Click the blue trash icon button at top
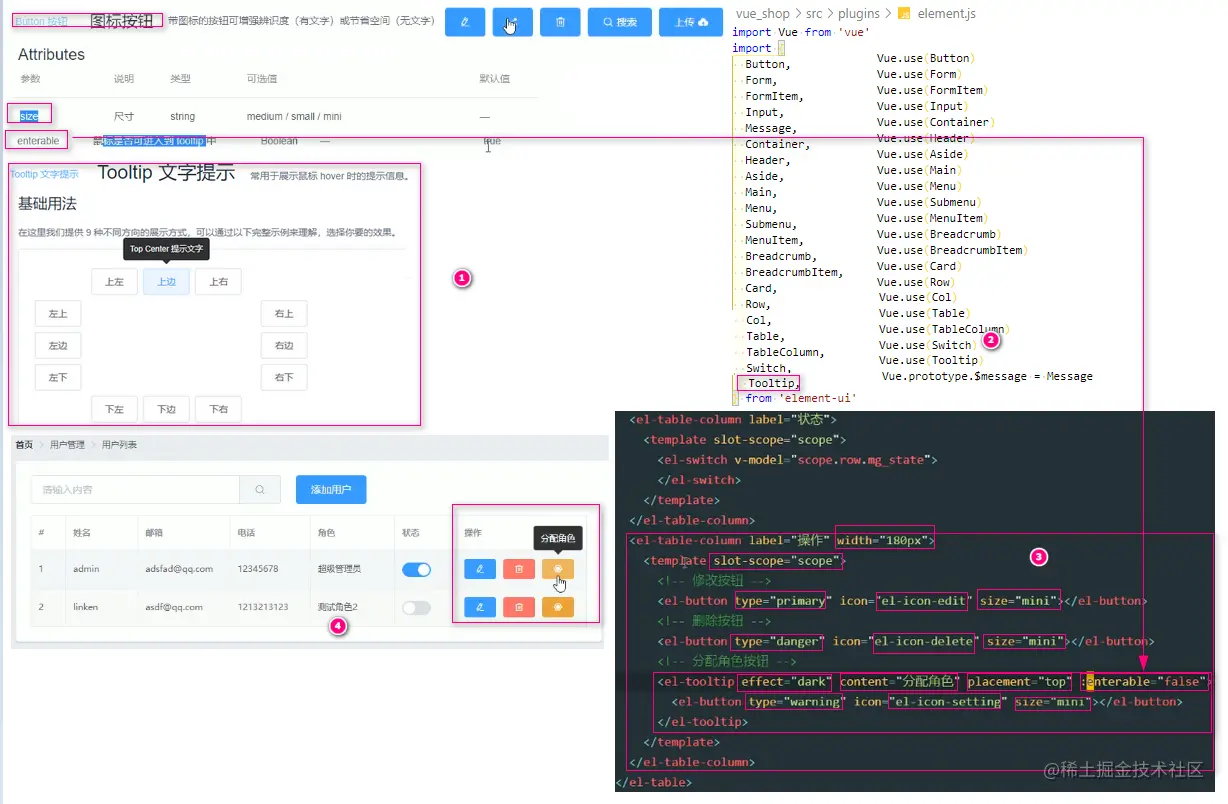This screenshot has height=804, width=1228. [560, 22]
